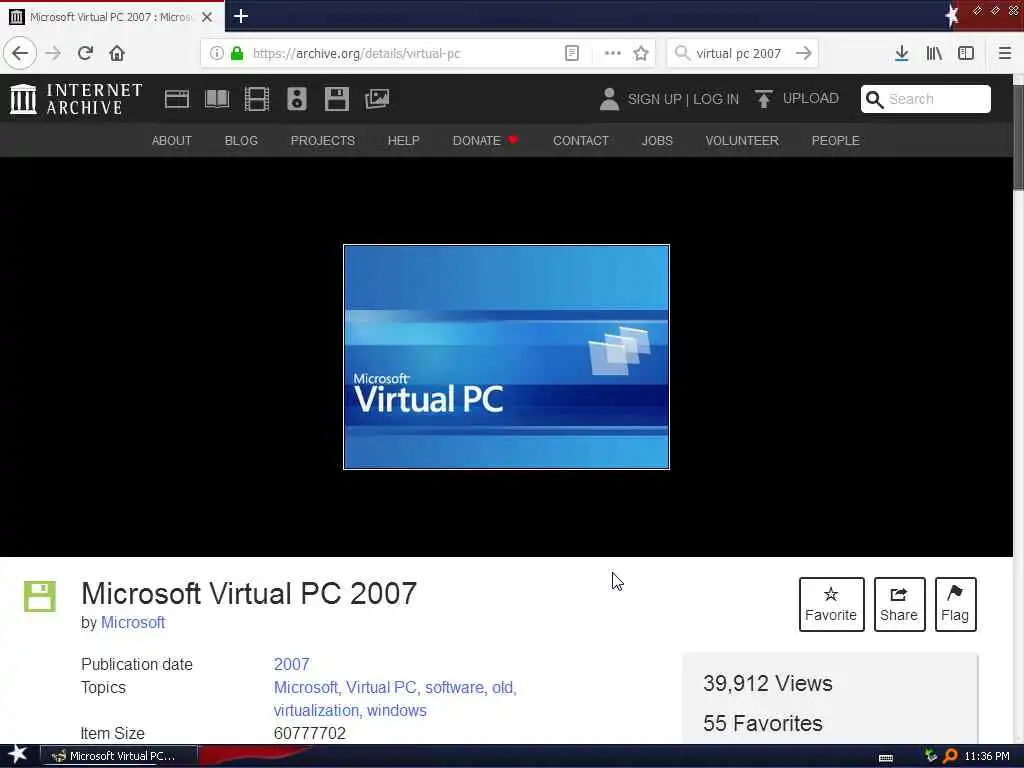The width and height of the screenshot is (1024, 768).
Task: Click the 11:36 PM taskbar clock
Action: point(987,756)
